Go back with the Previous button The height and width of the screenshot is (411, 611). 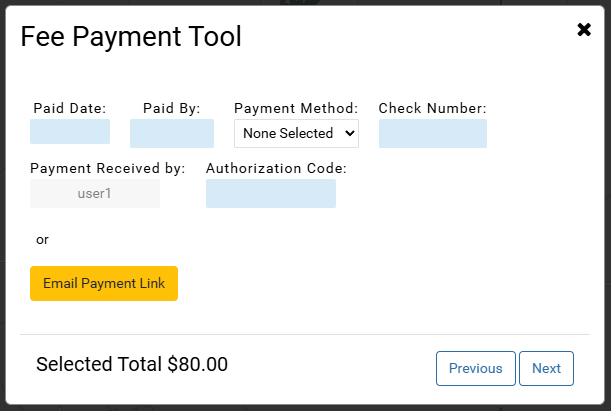point(475,368)
